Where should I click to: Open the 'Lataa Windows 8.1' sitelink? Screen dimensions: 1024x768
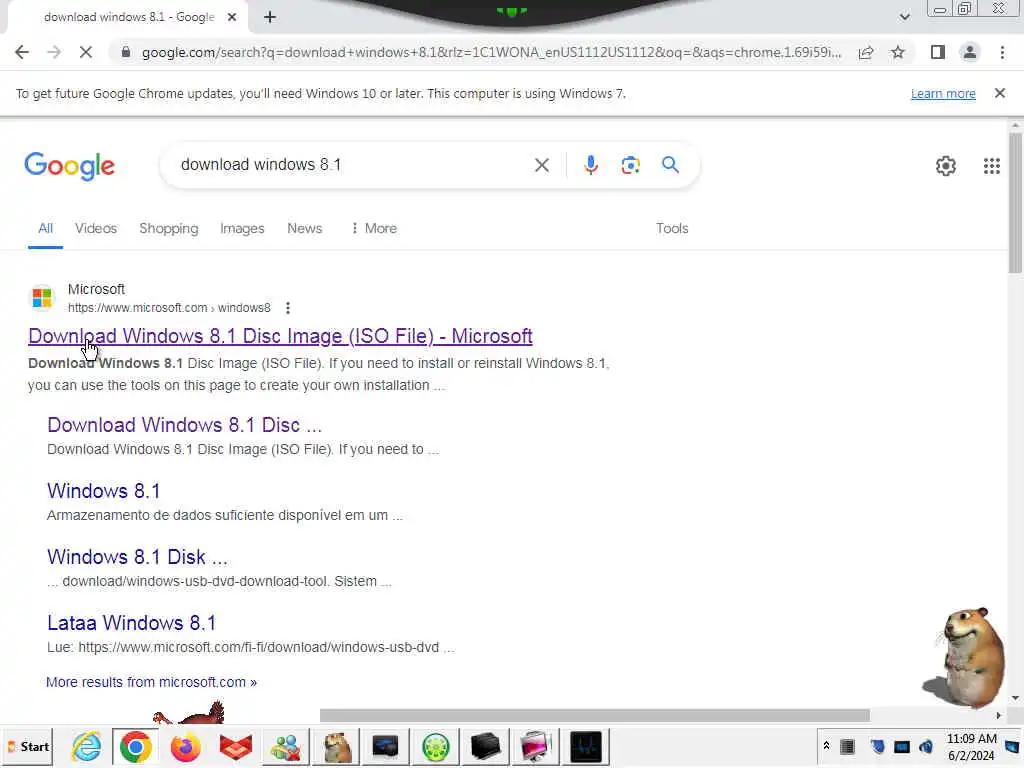131,623
